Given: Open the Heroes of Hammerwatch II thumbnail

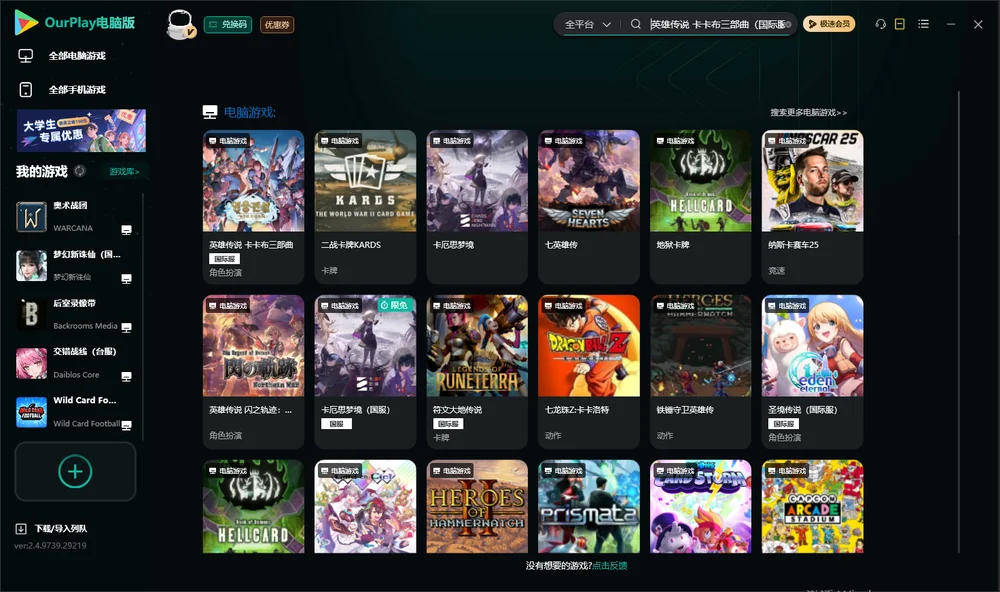Looking at the screenshot, I should (477, 507).
